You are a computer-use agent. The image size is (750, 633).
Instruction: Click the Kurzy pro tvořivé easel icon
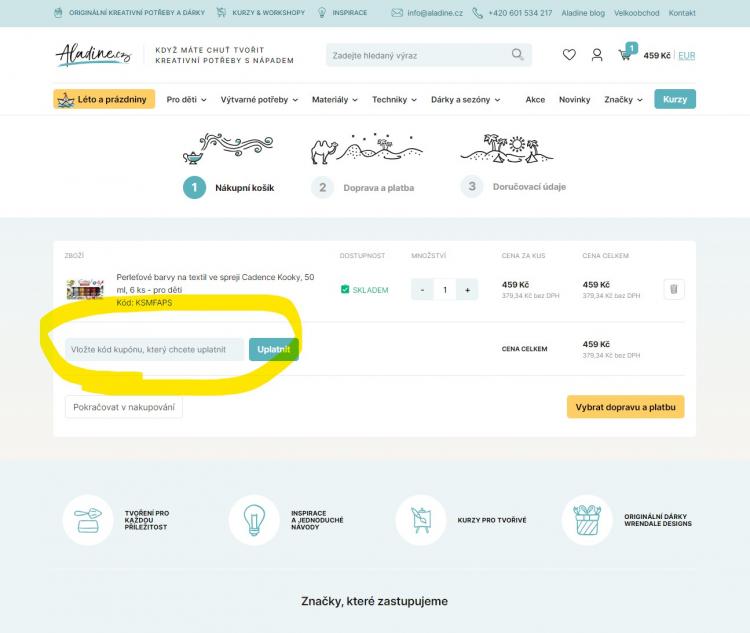[x=421, y=520]
